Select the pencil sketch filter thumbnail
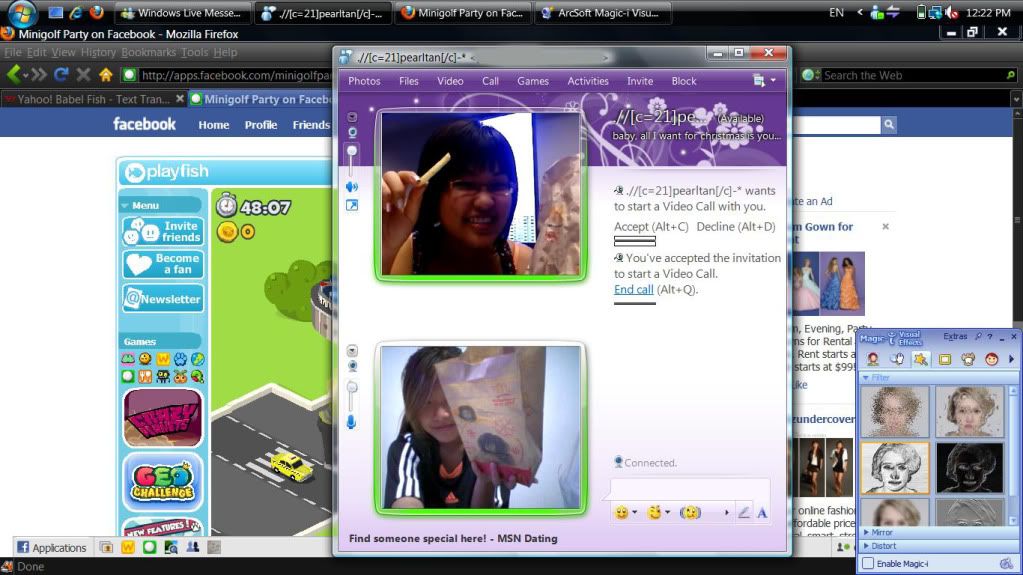The width and height of the screenshot is (1023, 575). click(x=894, y=468)
